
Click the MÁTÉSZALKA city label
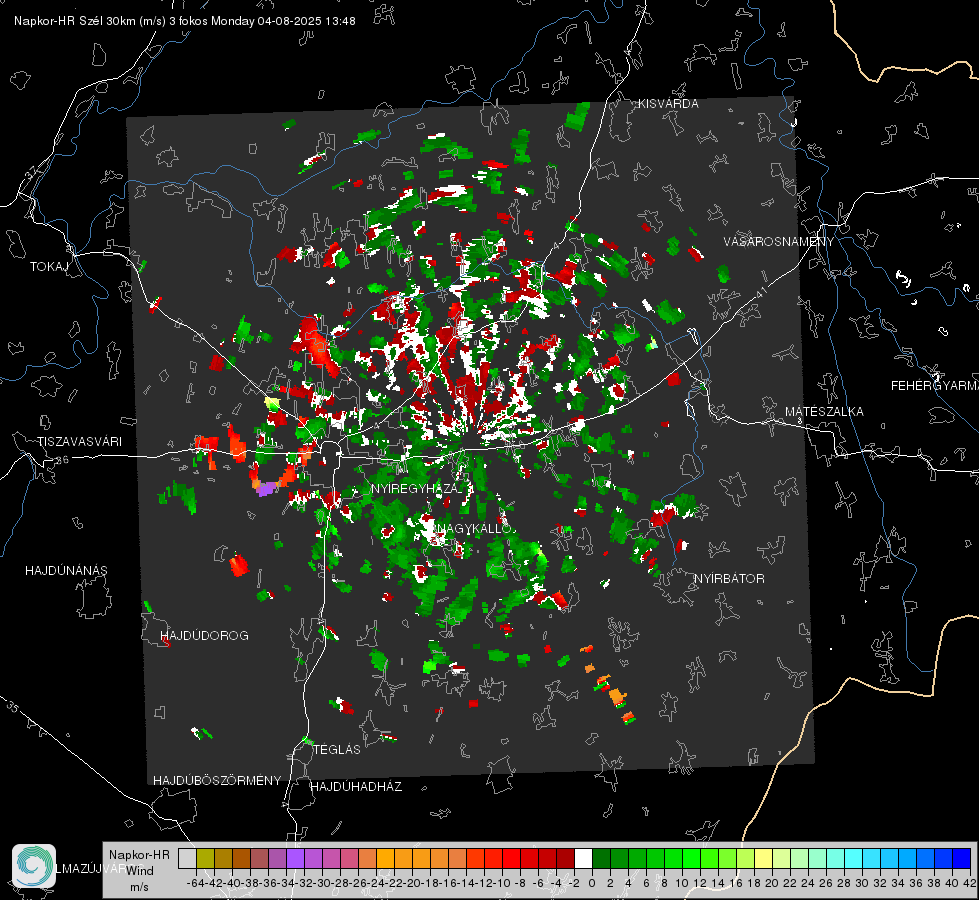tap(824, 412)
